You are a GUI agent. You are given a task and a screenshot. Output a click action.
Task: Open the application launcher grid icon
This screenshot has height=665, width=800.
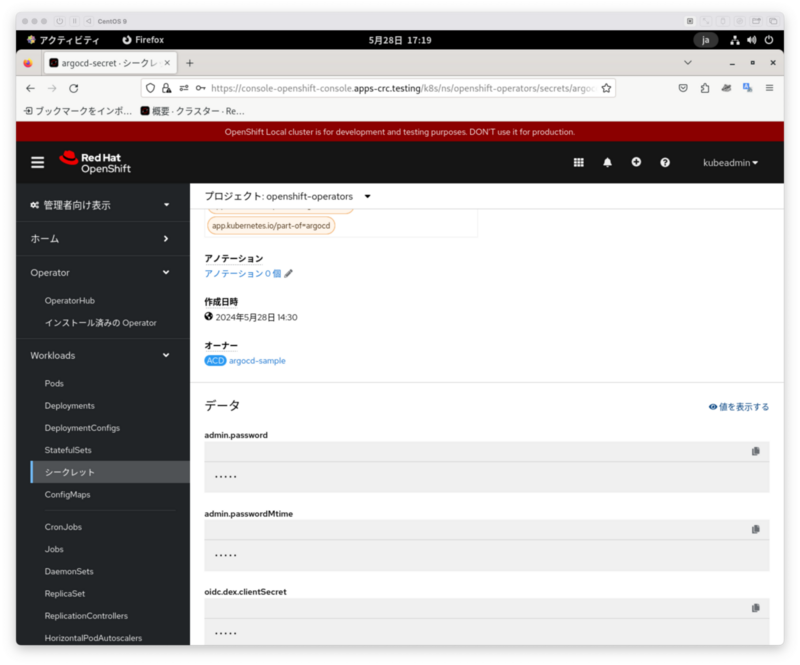click(578, 162)
